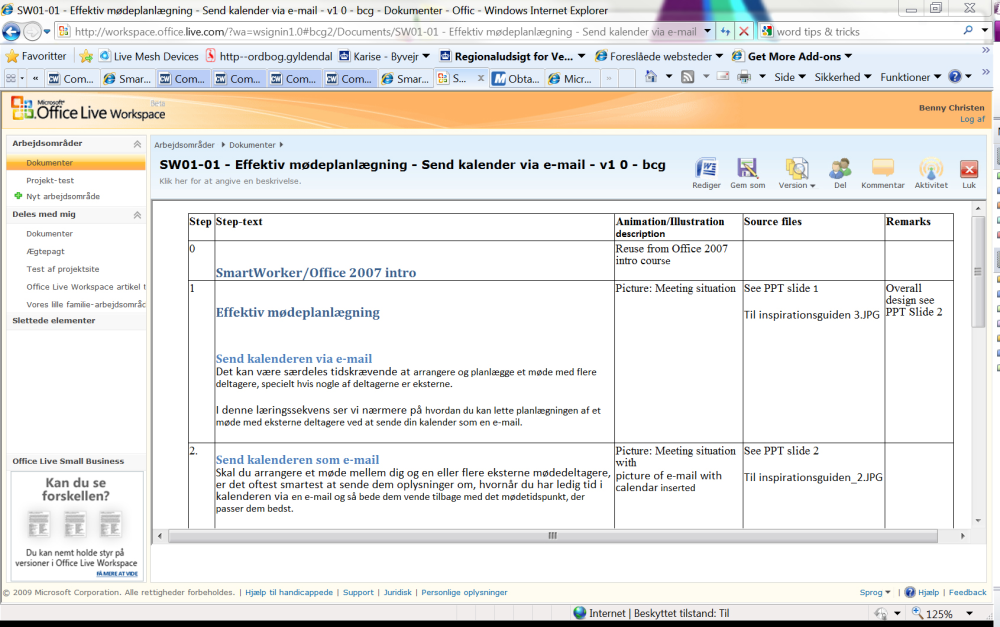Click the green plus Nyt arbejdsområde icon
The image size is (1000, 627).
(x=18, y=196)
